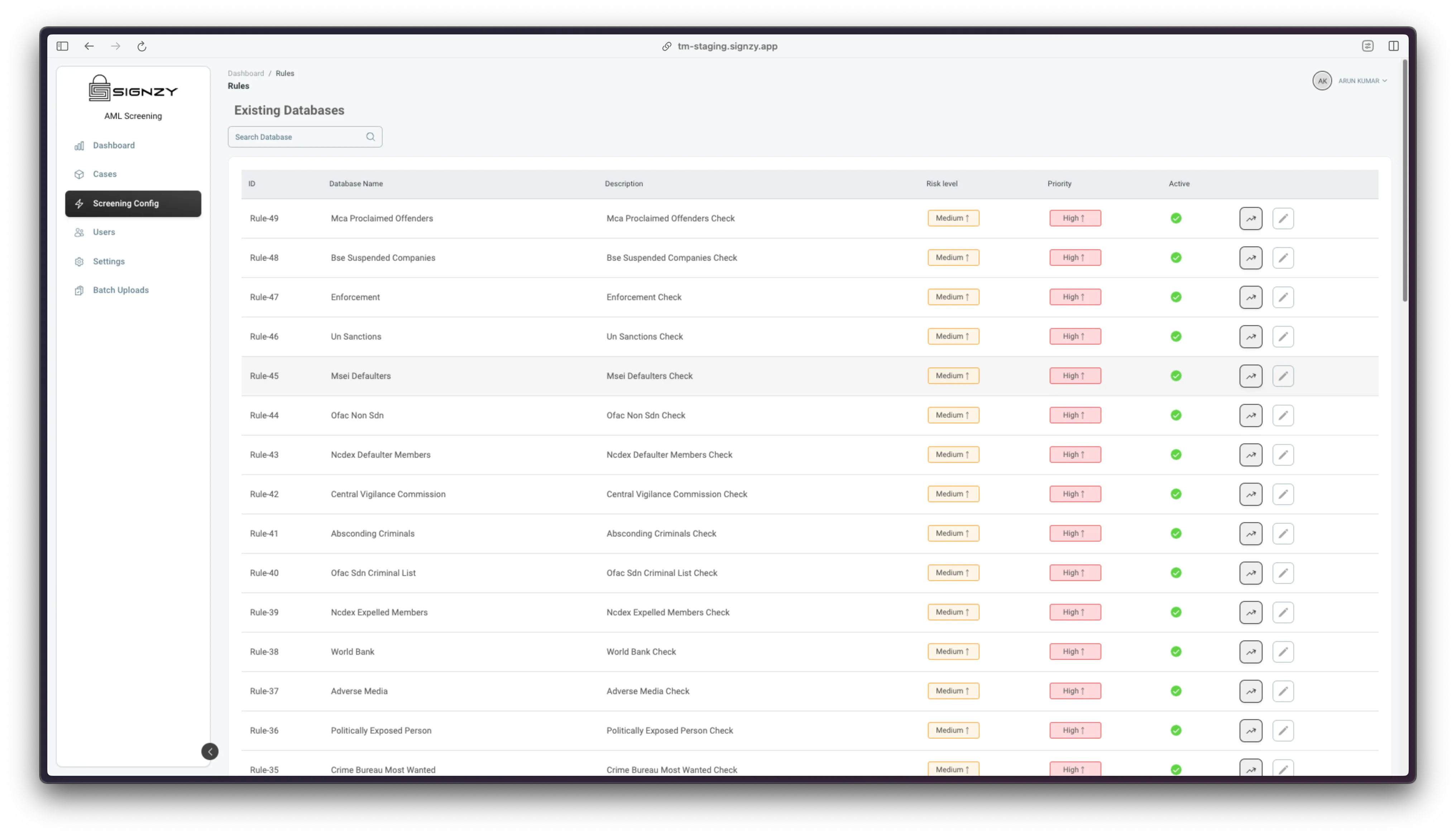Open trend chart for Msei Defaulters row
The width and height of the screenshot is (1456, 836).
(x=1250, y=376)
